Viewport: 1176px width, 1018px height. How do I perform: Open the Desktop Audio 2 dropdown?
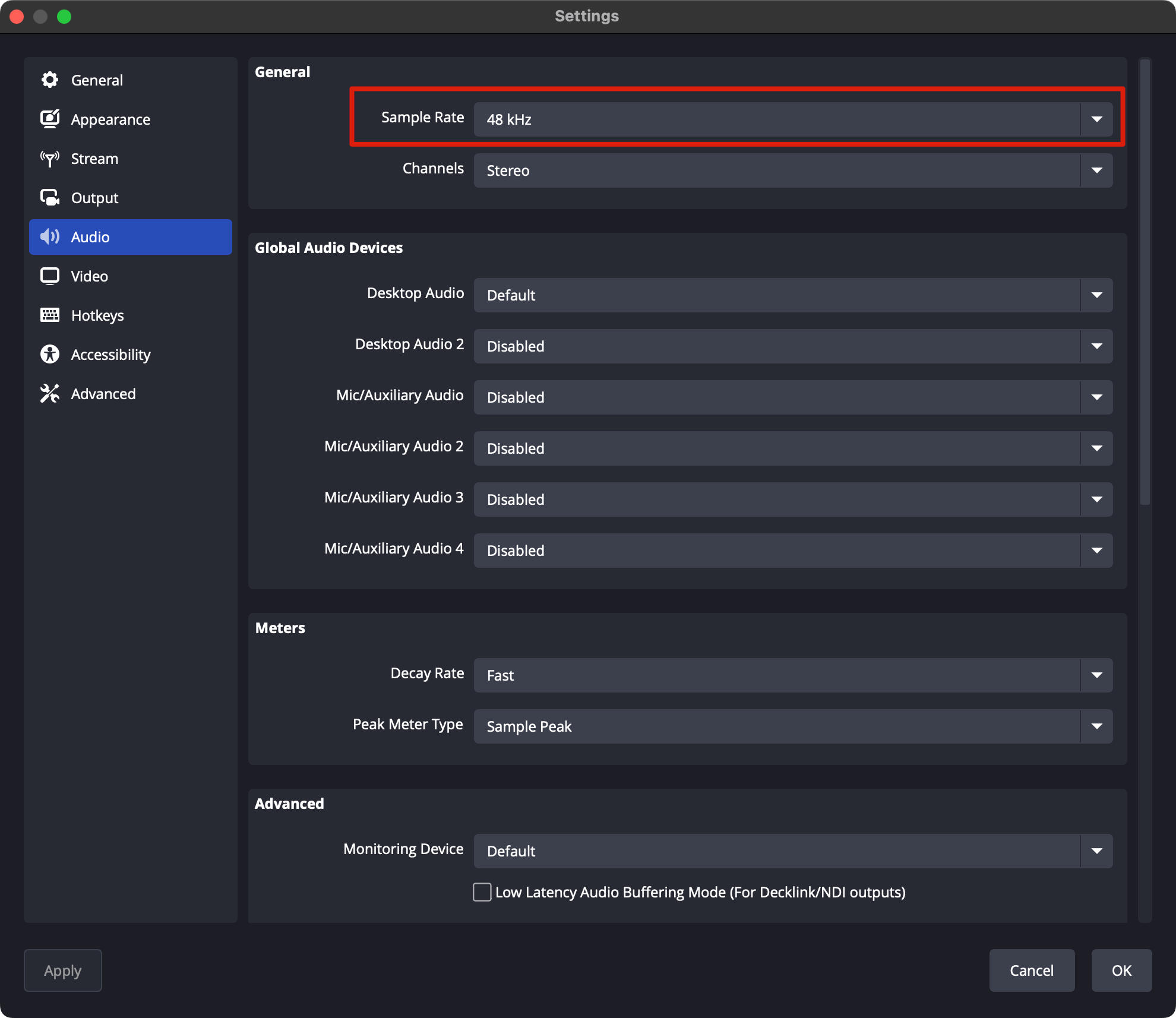click(x=793, y=346)
